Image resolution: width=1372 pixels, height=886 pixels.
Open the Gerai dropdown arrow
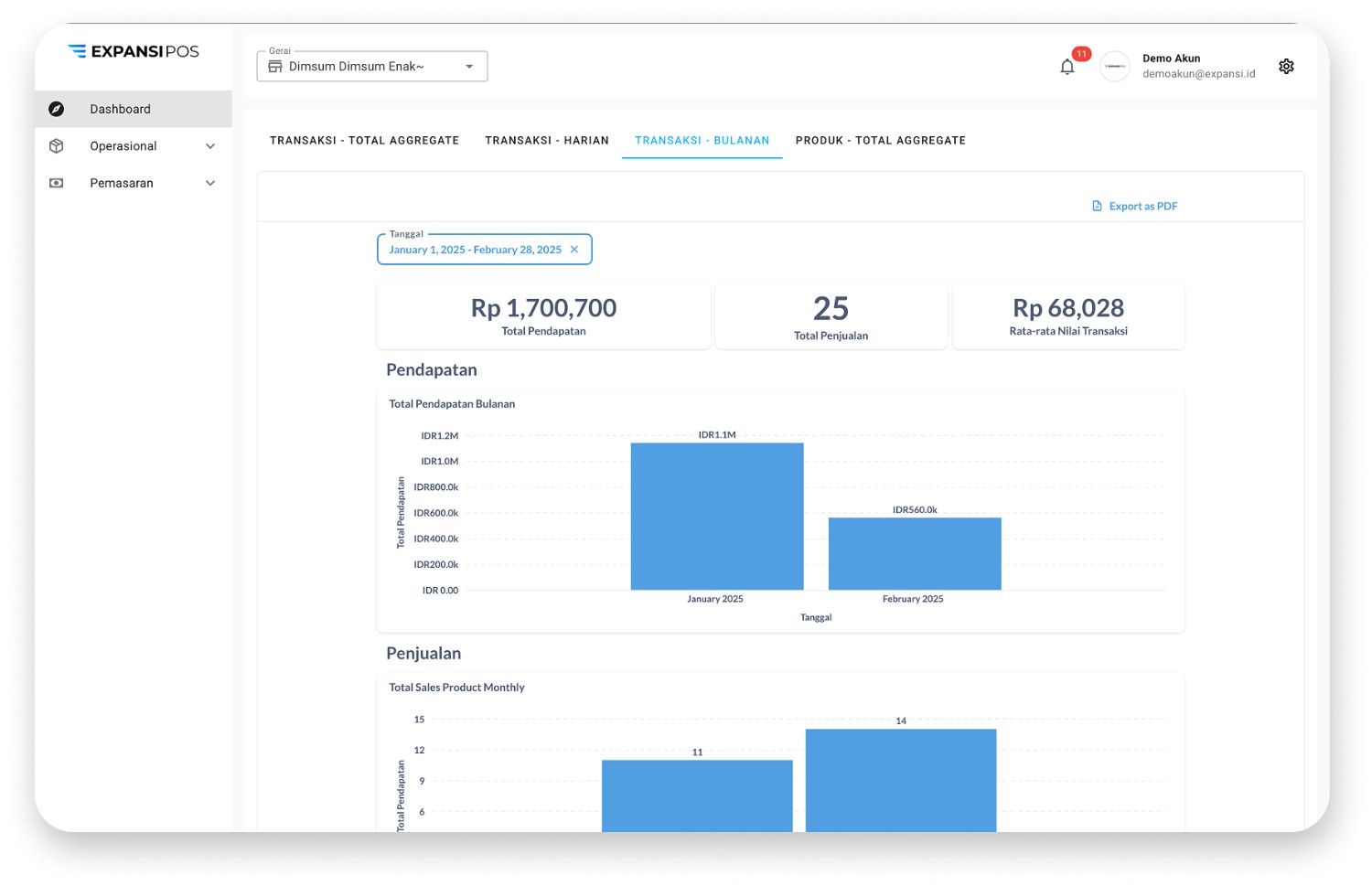[469, 67]
